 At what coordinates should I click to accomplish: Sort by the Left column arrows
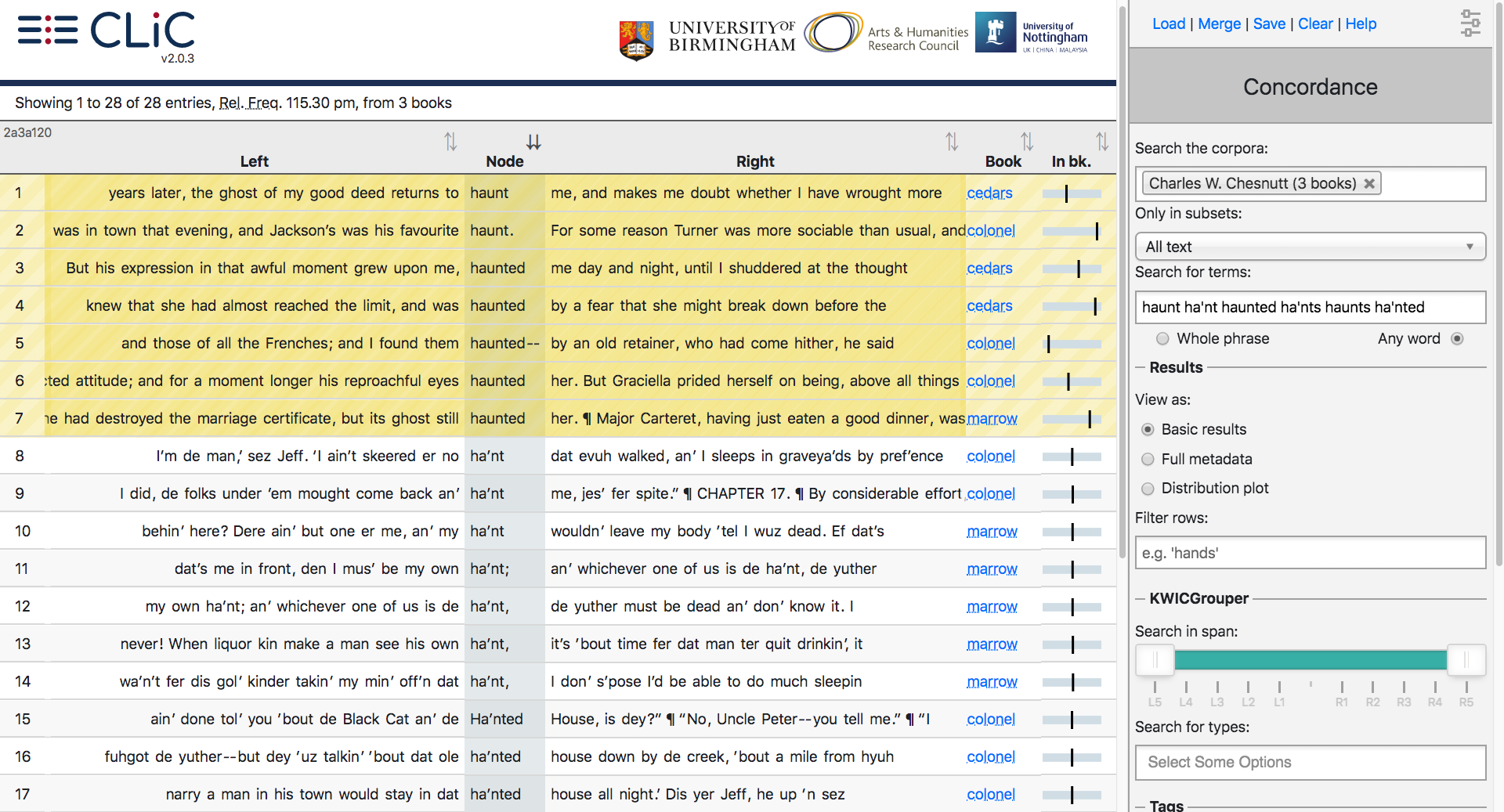click(450, 142)
